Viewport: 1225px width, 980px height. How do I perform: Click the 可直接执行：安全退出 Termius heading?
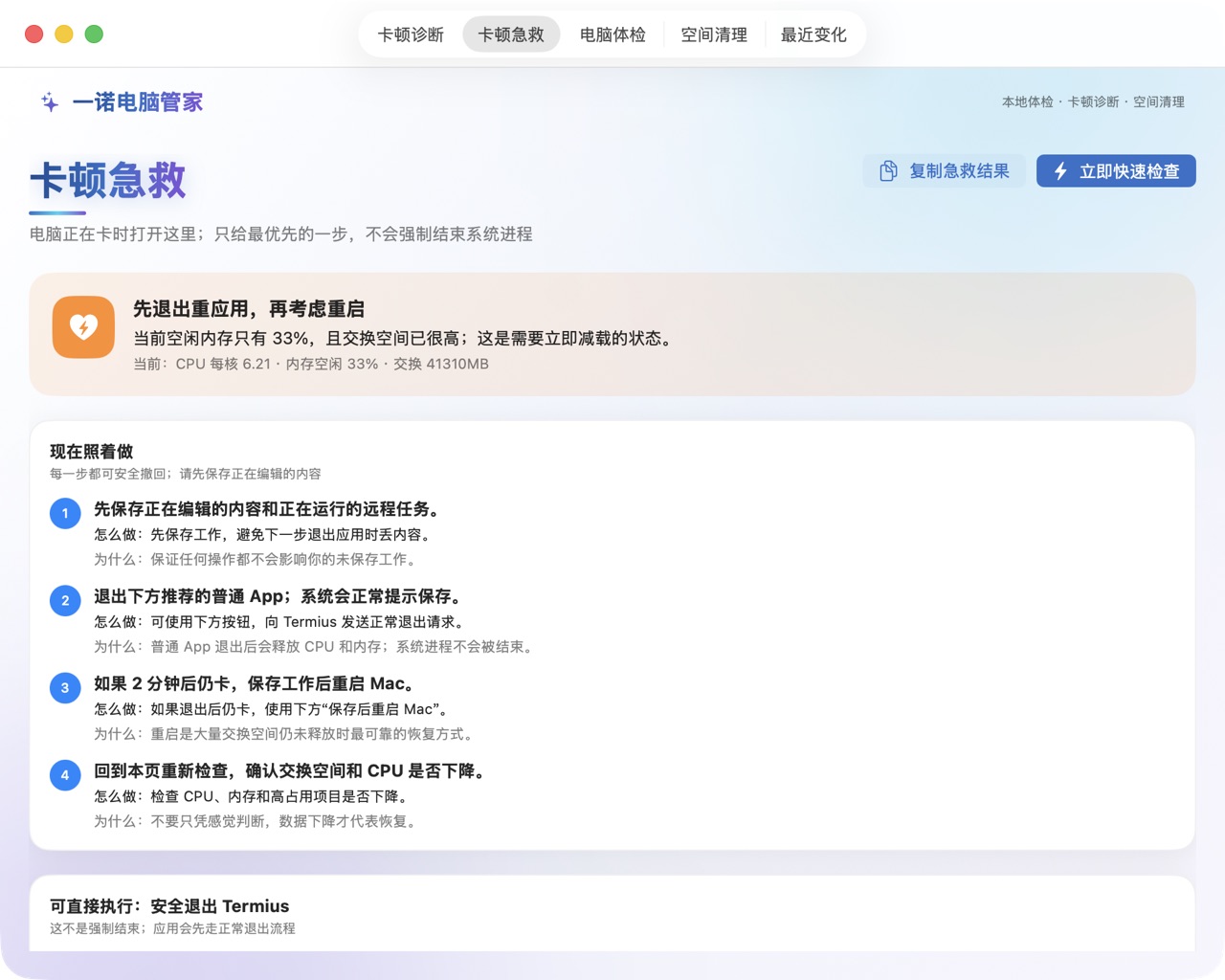(x=169, y=906)
